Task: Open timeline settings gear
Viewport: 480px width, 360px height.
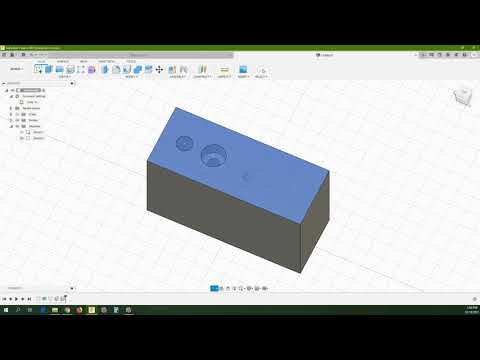Action: coord(475,299)
